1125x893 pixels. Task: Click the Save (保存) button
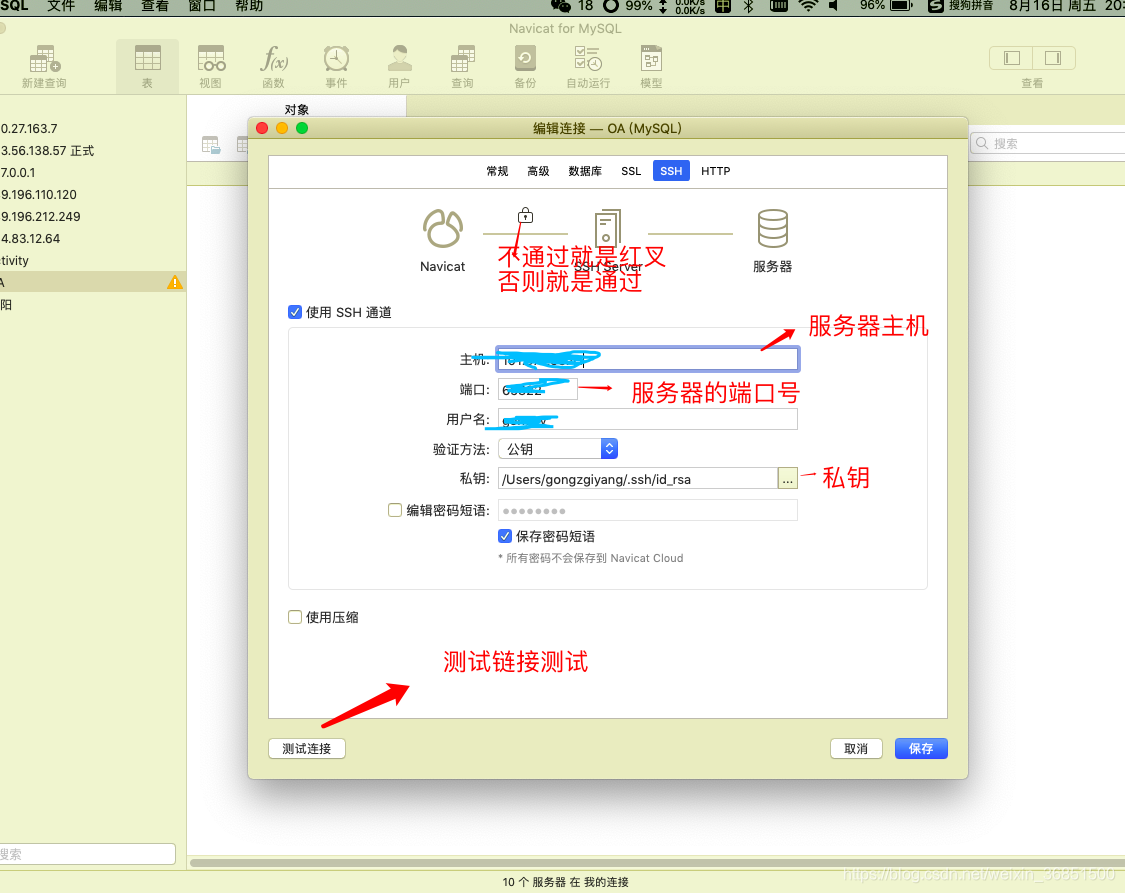[x=921, y=748]
